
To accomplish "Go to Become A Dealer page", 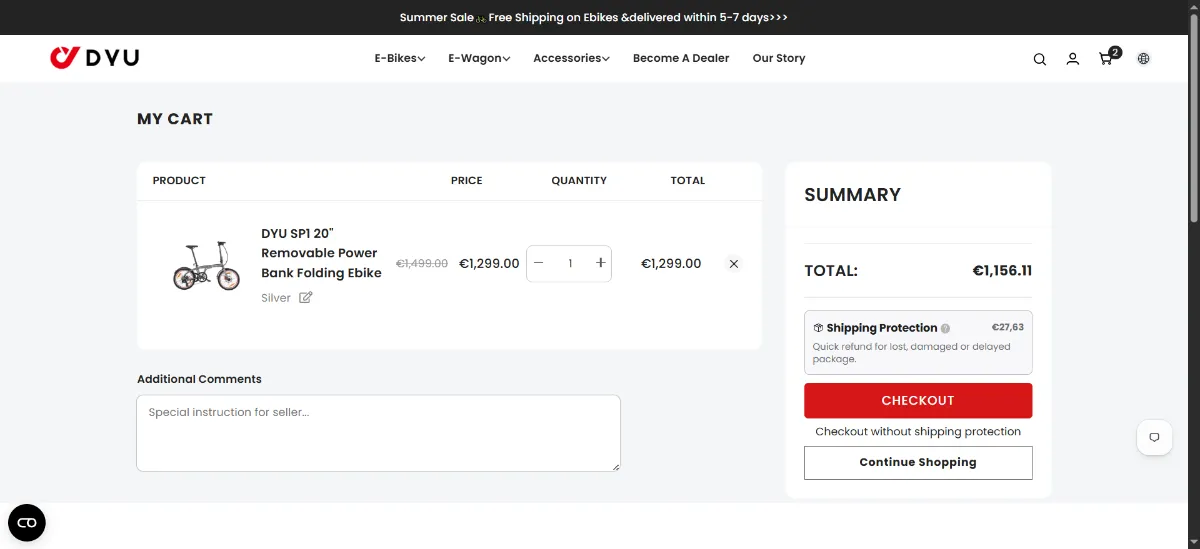I will 681,58.
